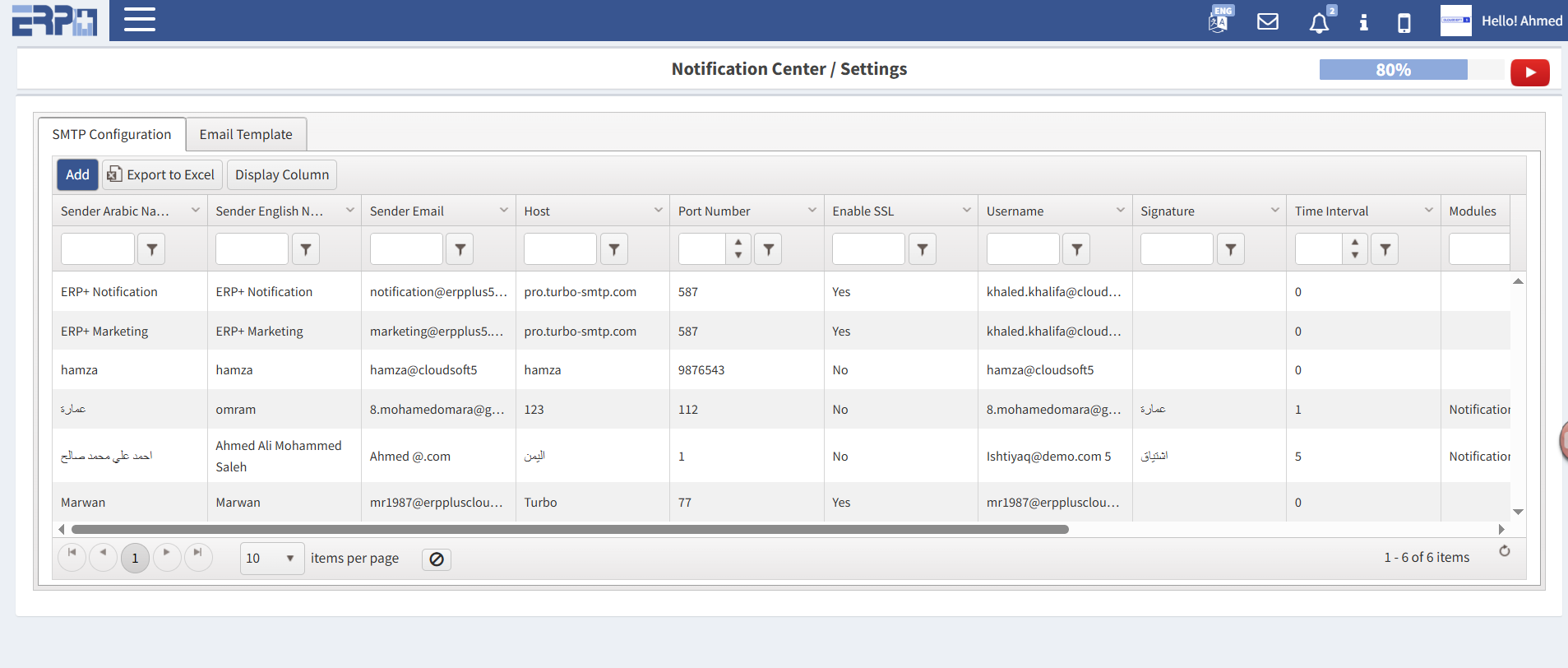Image resolution: width=1568 pixels, height=668 pixels.
Task: Refresh the grid using reload icon
Action: [1504, 551]
